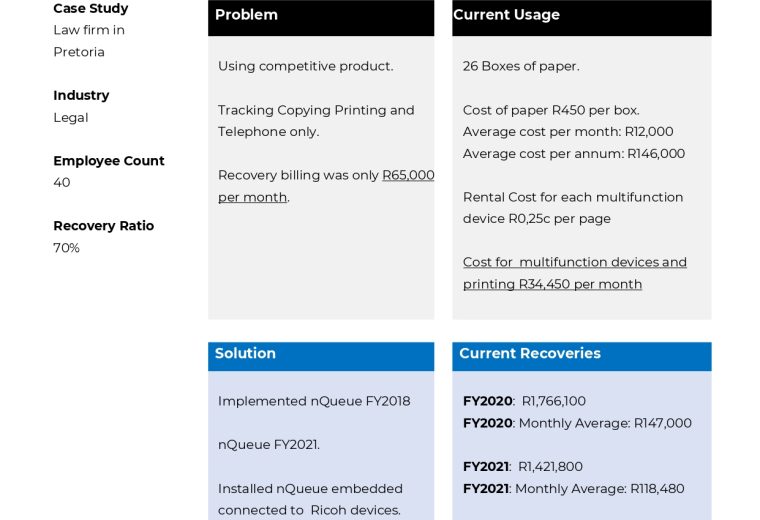The width and height of the screenshot is (760, 520).
Task: Click the "Using competitive product." line
Action: pyautogui.click(x=305, y=66)
